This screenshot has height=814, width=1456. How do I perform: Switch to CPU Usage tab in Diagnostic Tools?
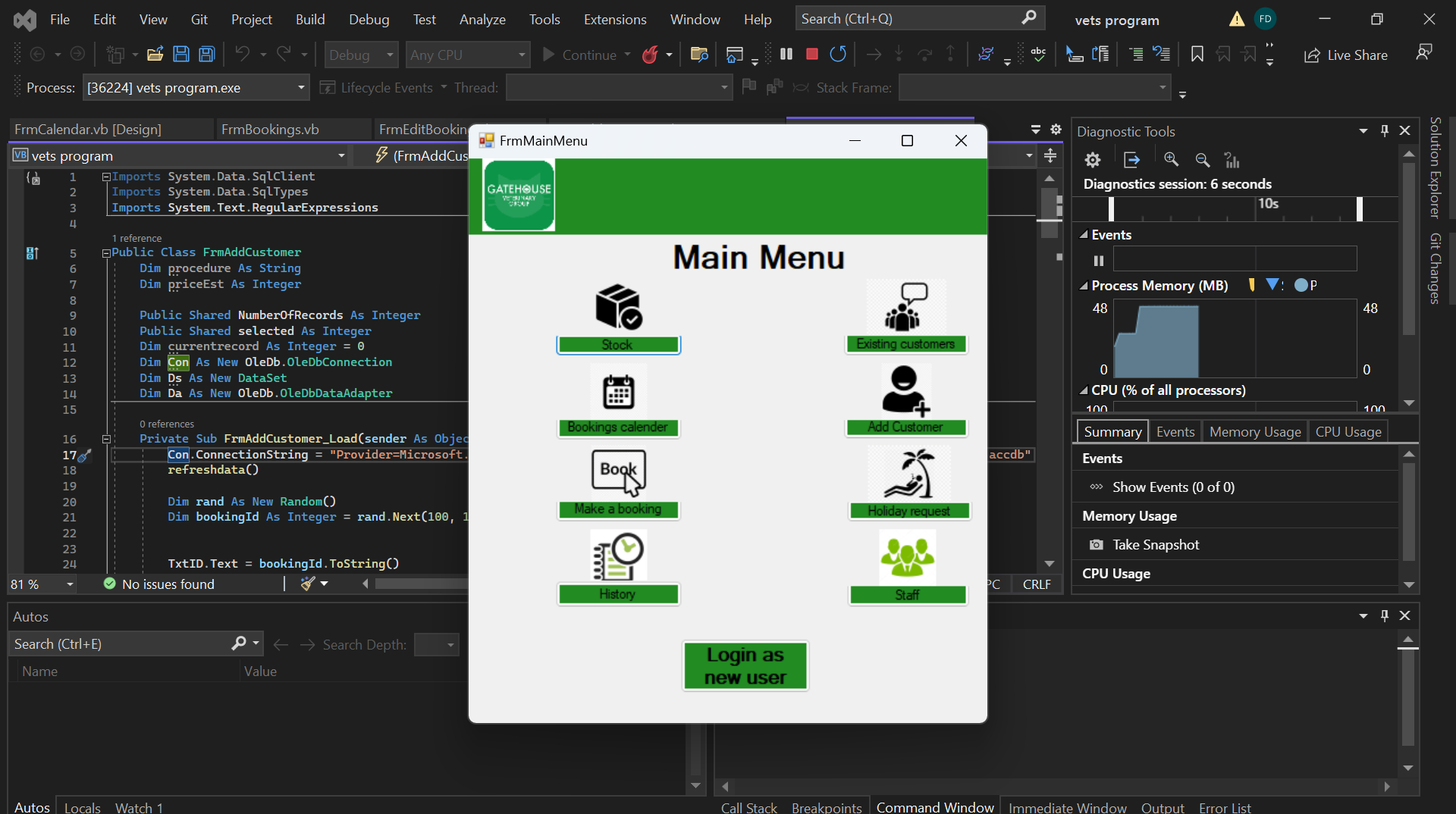(1348, 431)
